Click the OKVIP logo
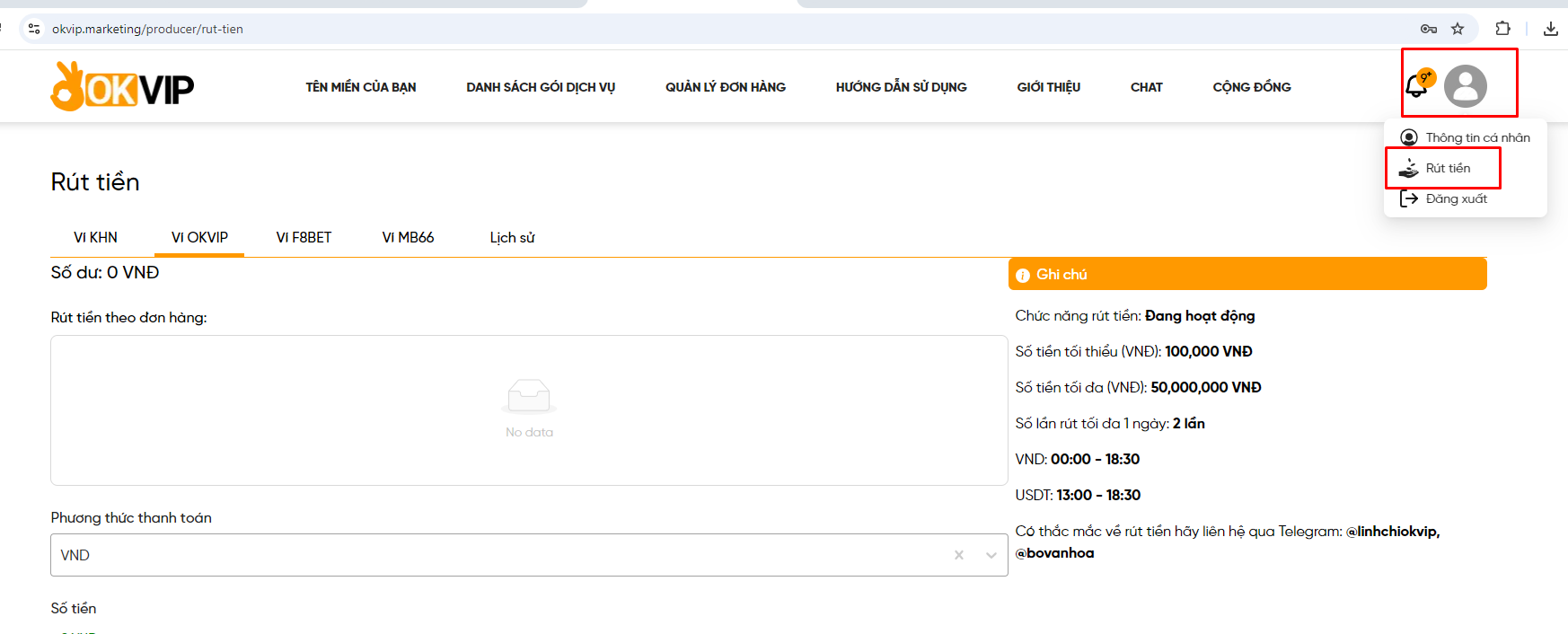The image size is (1568, 634). 122,87
